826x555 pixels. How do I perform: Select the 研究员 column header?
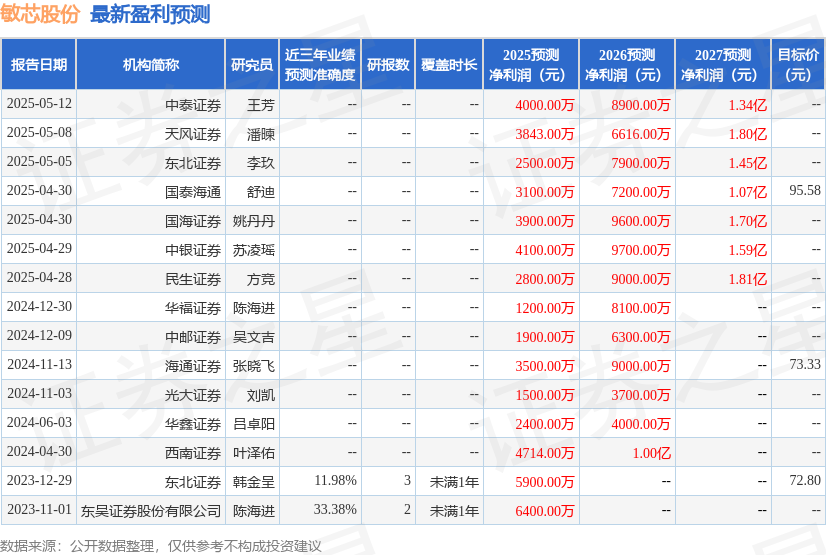coord(252,64)
